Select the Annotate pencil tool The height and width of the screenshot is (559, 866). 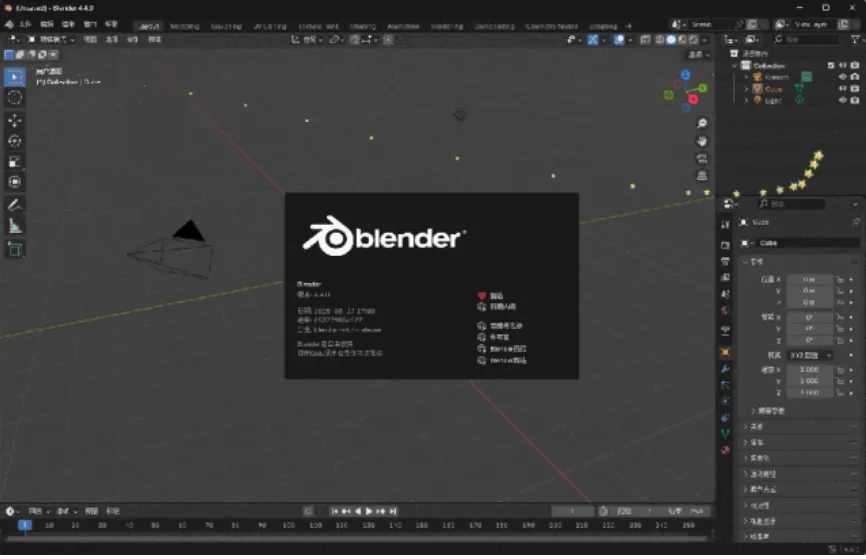pos(15,205)
